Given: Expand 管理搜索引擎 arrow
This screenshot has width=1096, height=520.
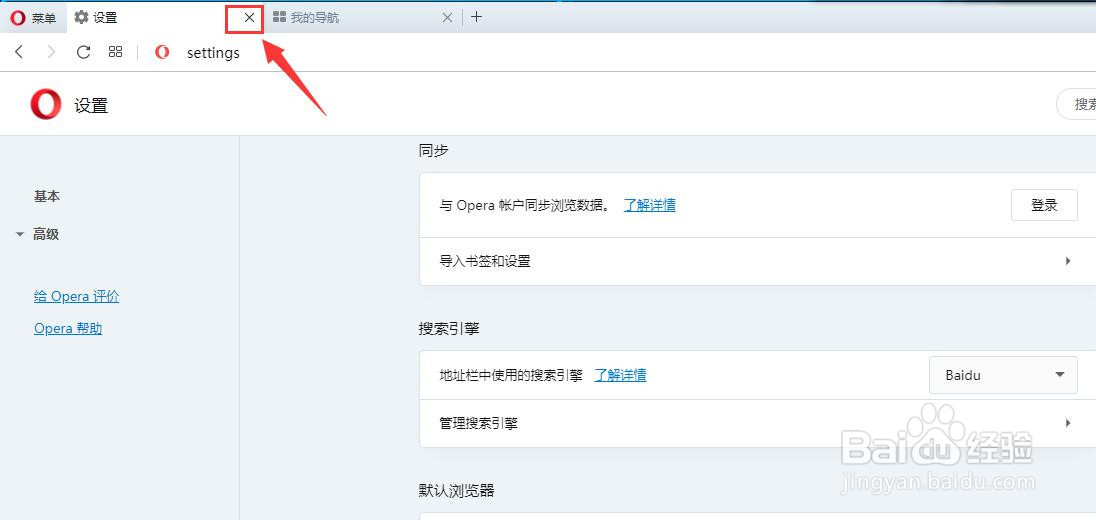Looking at the screenshot, I should pos(1068,423).
